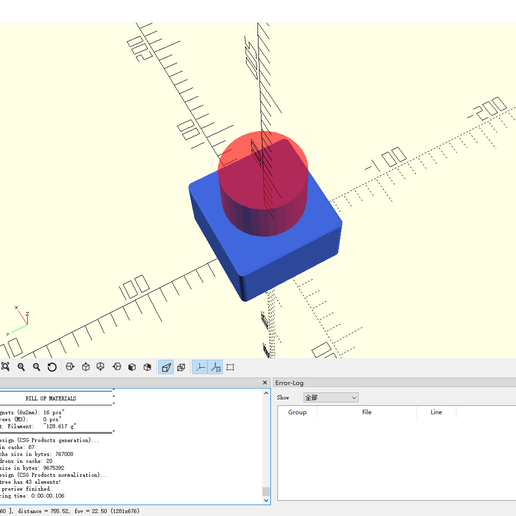
Task: Click the console scrollbar down arrow
Action: pyautogui.click(x=266, y=500)
